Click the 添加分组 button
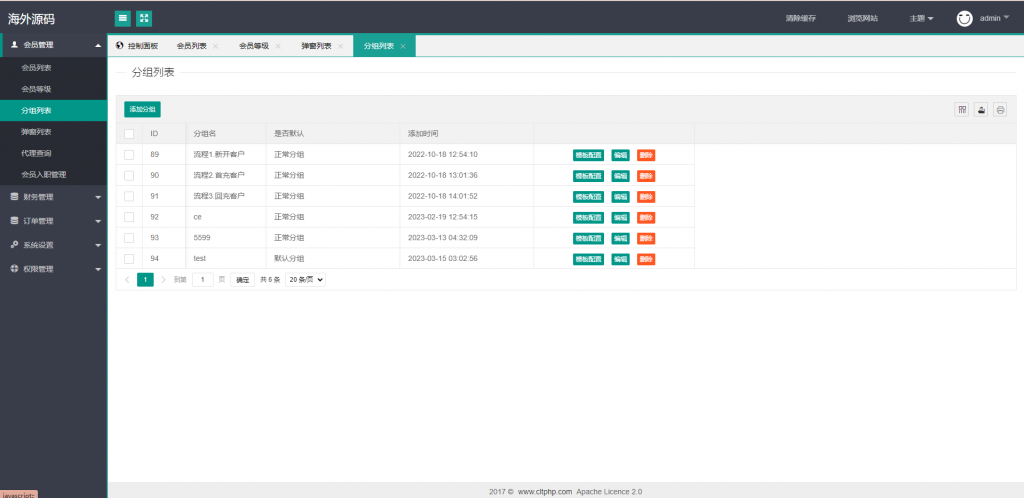This screenshot has width=1024, height=498. pos(142,109)
